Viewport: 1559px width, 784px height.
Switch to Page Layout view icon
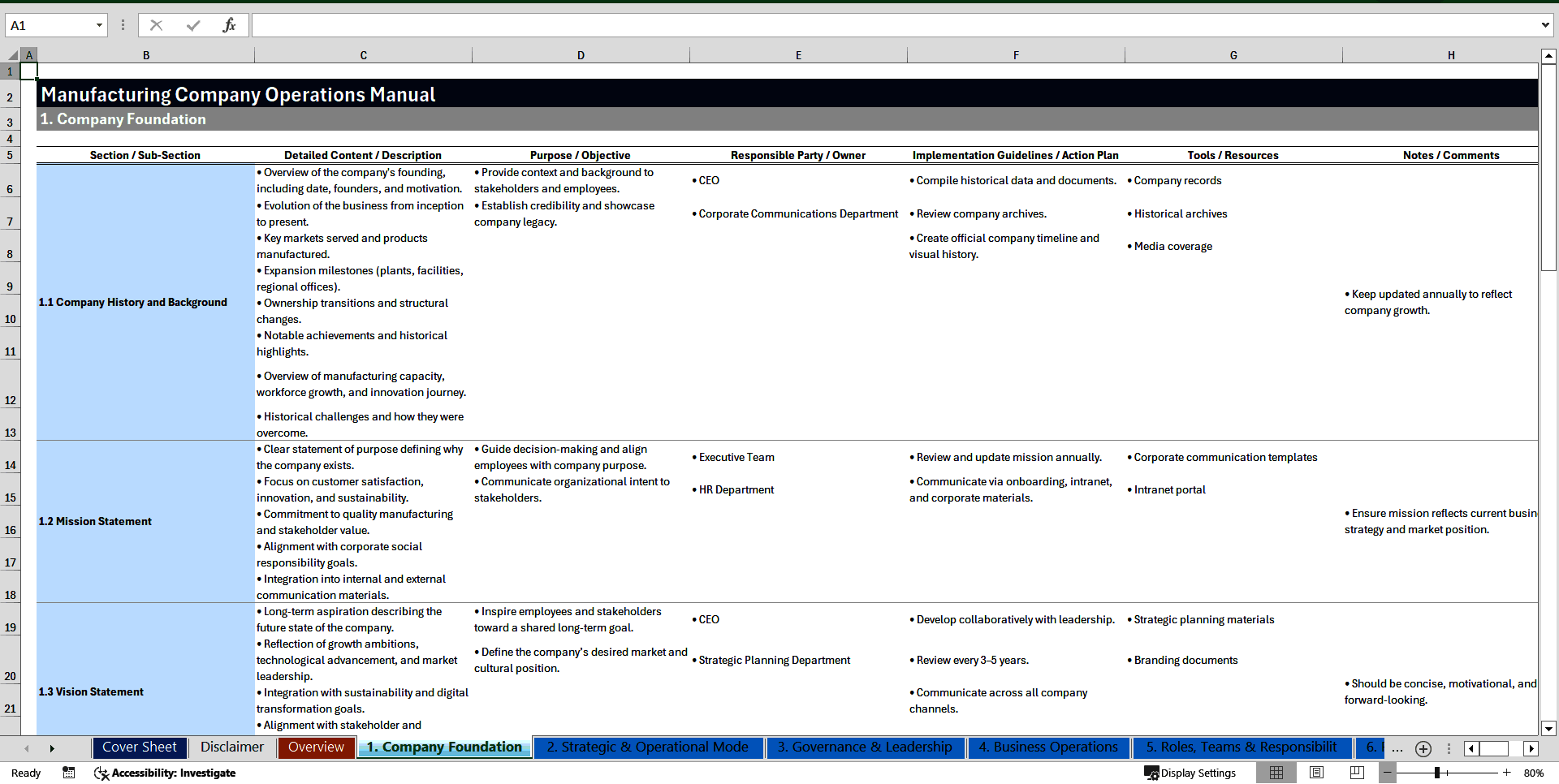tap(1315, 773)
